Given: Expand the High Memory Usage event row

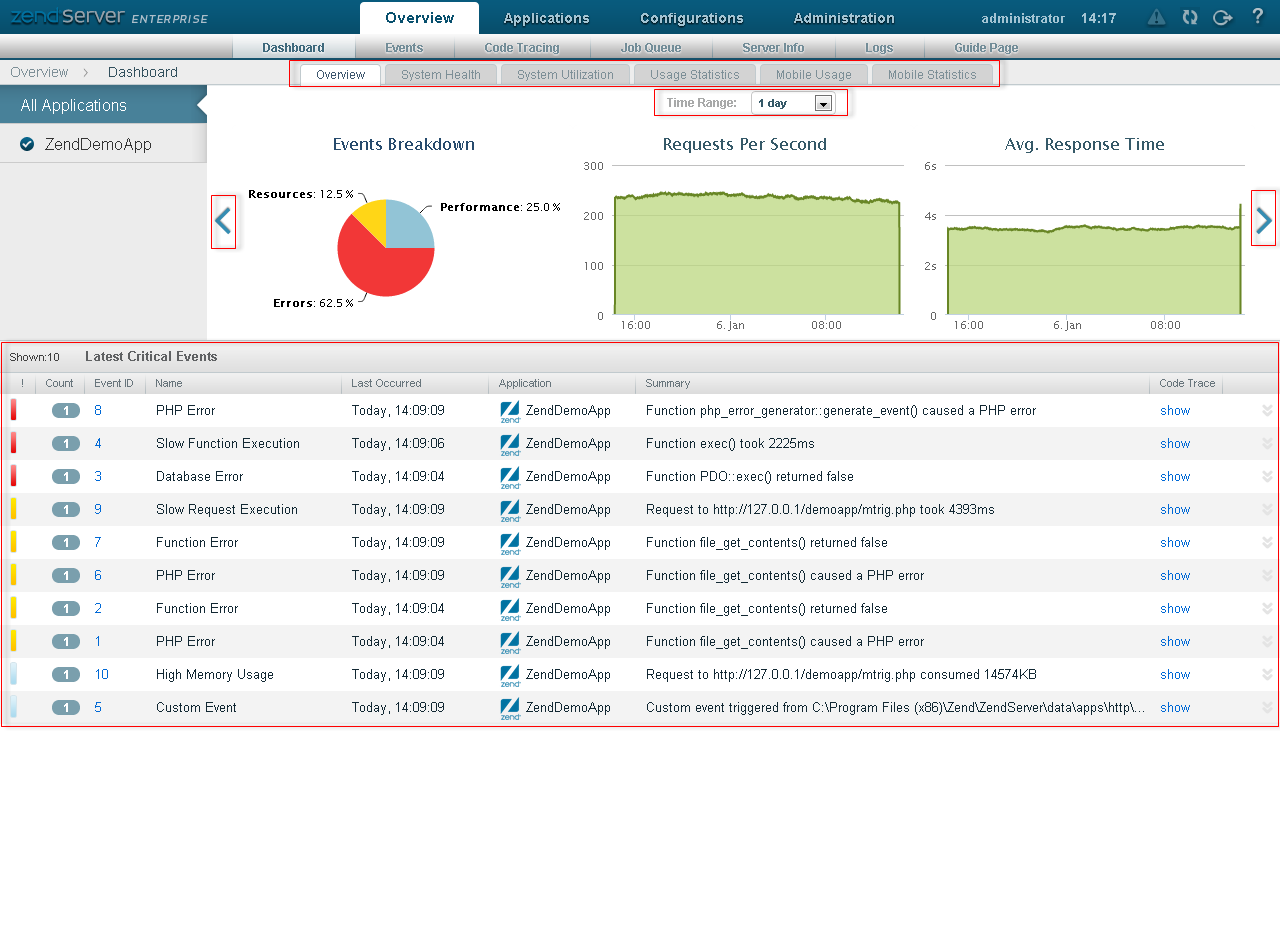Looking at the screenshot, I should point(1267,675).
